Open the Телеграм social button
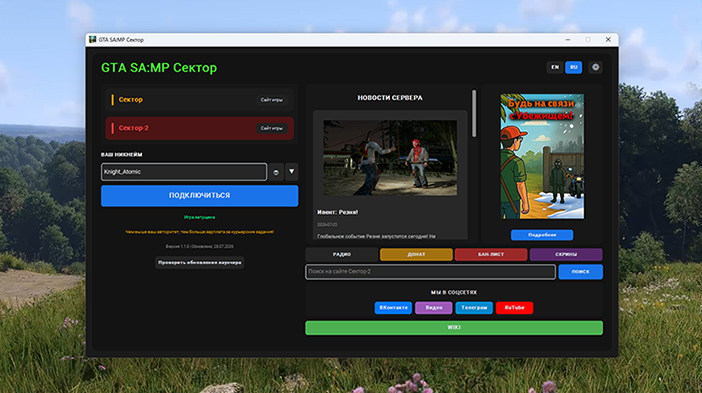702x393 pixels. tap(474, 308)
